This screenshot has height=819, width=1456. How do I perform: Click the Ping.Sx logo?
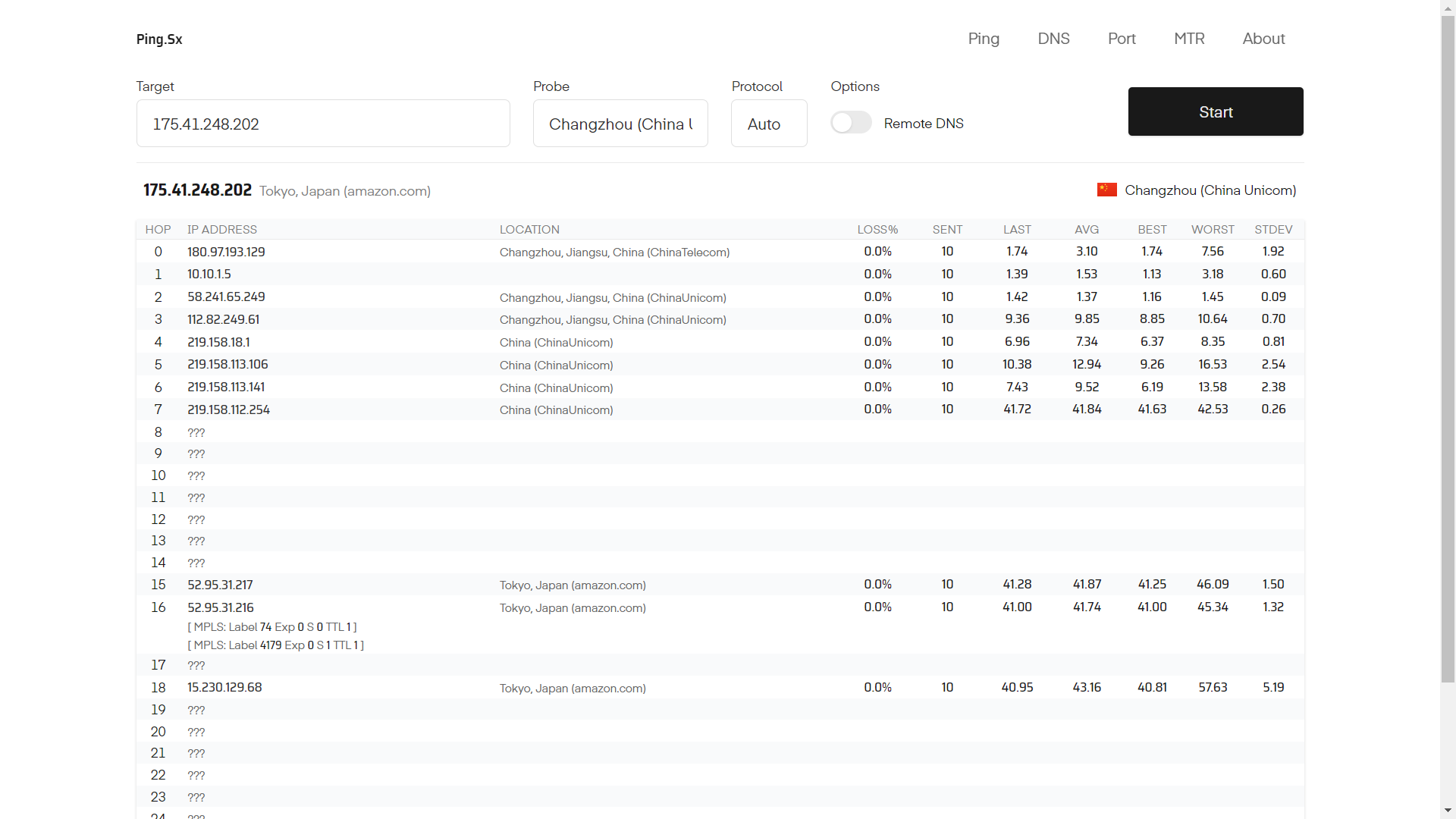[x=159, y=39]
